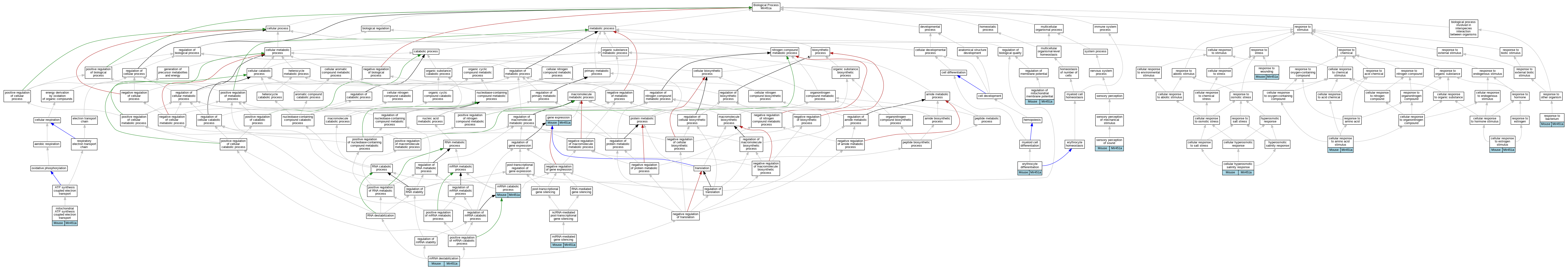
Task: Click the 'negative regulation of translation' node
Action: point(685,216)
